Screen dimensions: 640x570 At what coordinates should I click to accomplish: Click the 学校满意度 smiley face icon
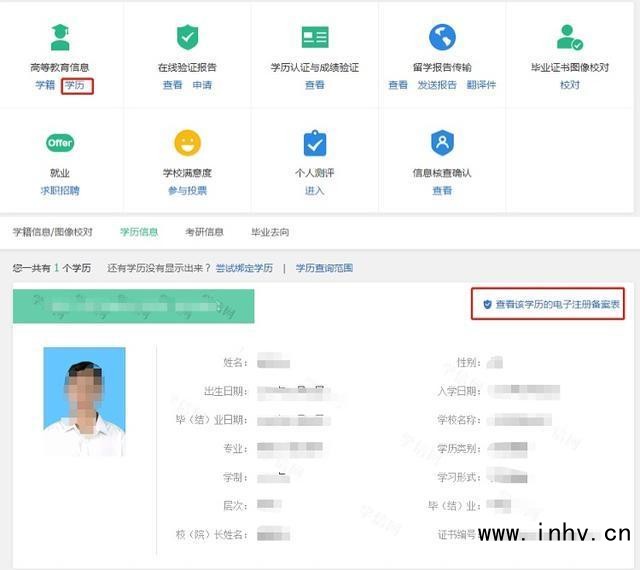point(187,143)
